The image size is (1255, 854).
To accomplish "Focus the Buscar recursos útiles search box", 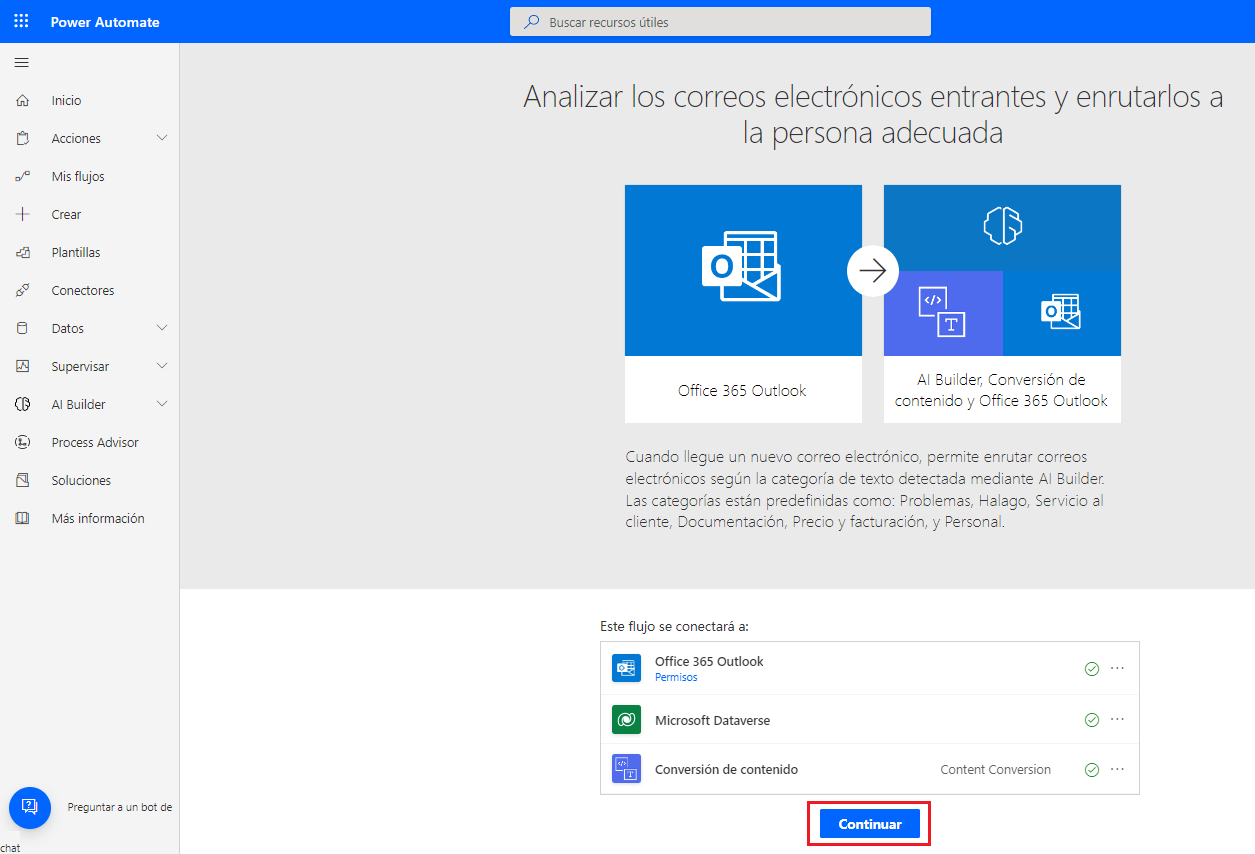I will coord(720,21).
